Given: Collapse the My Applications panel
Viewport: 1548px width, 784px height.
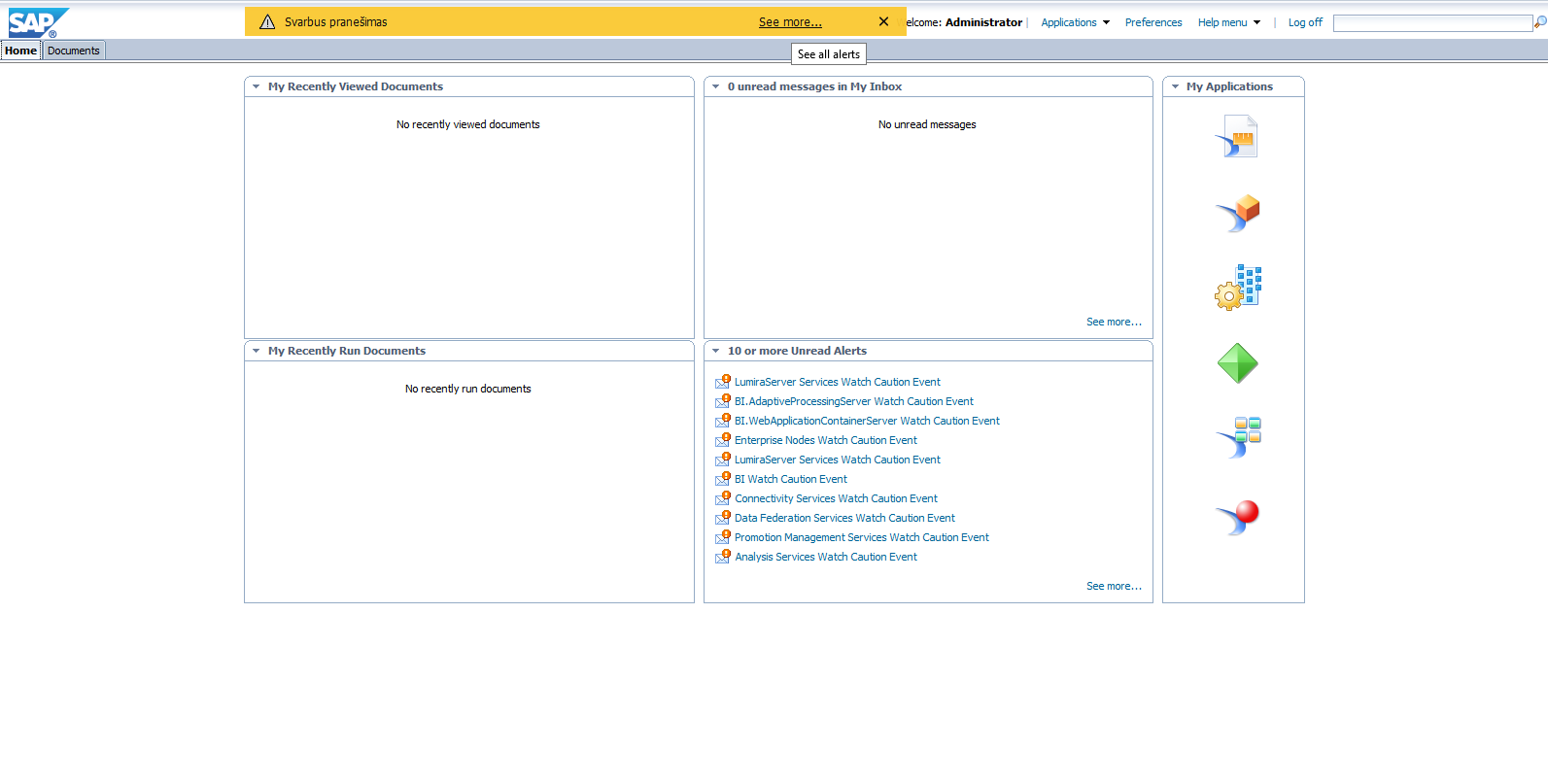Looking at the screenshot, I should click(x=1175, y=86).
